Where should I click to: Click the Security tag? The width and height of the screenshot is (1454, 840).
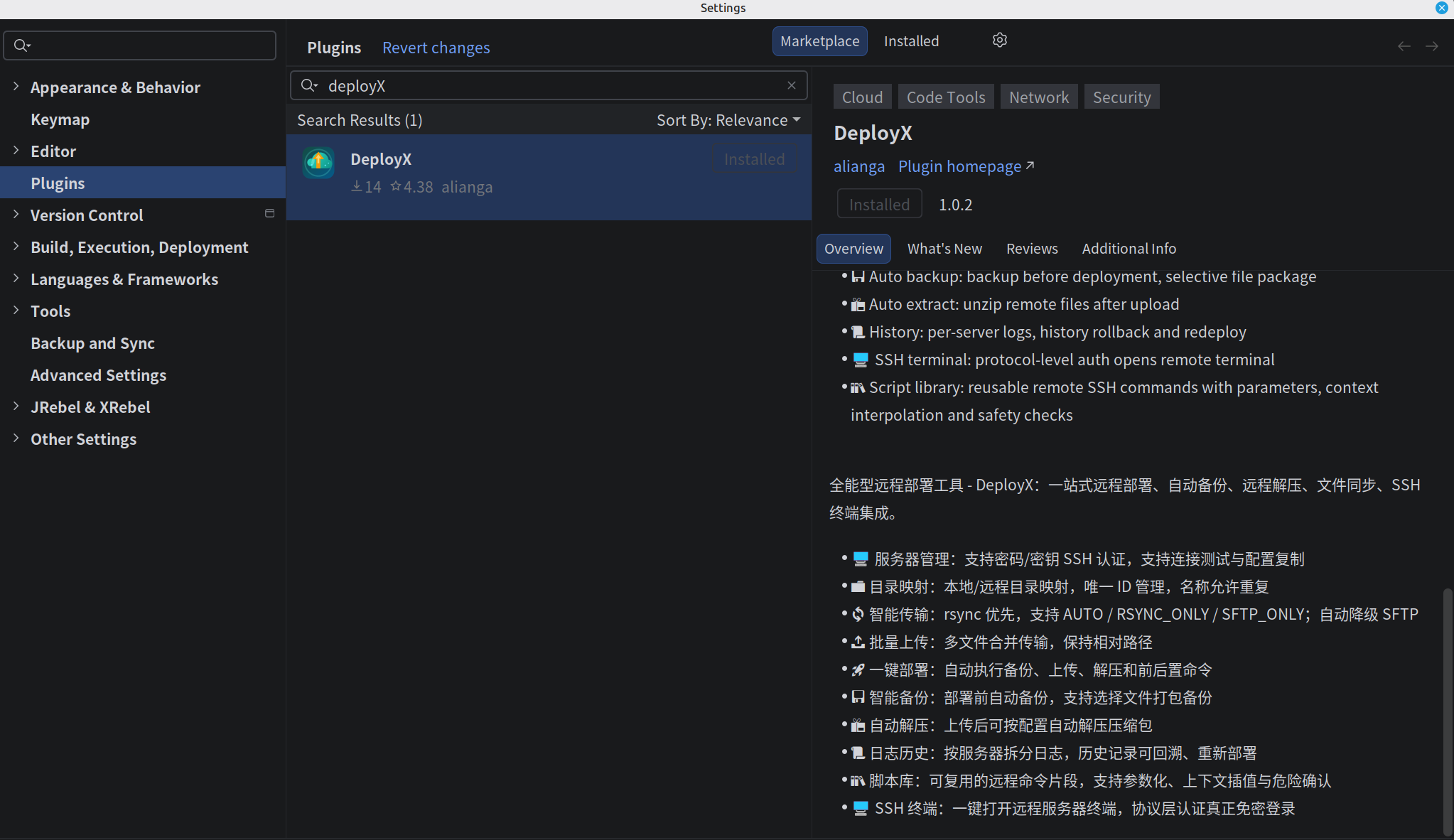[1121, 97]
